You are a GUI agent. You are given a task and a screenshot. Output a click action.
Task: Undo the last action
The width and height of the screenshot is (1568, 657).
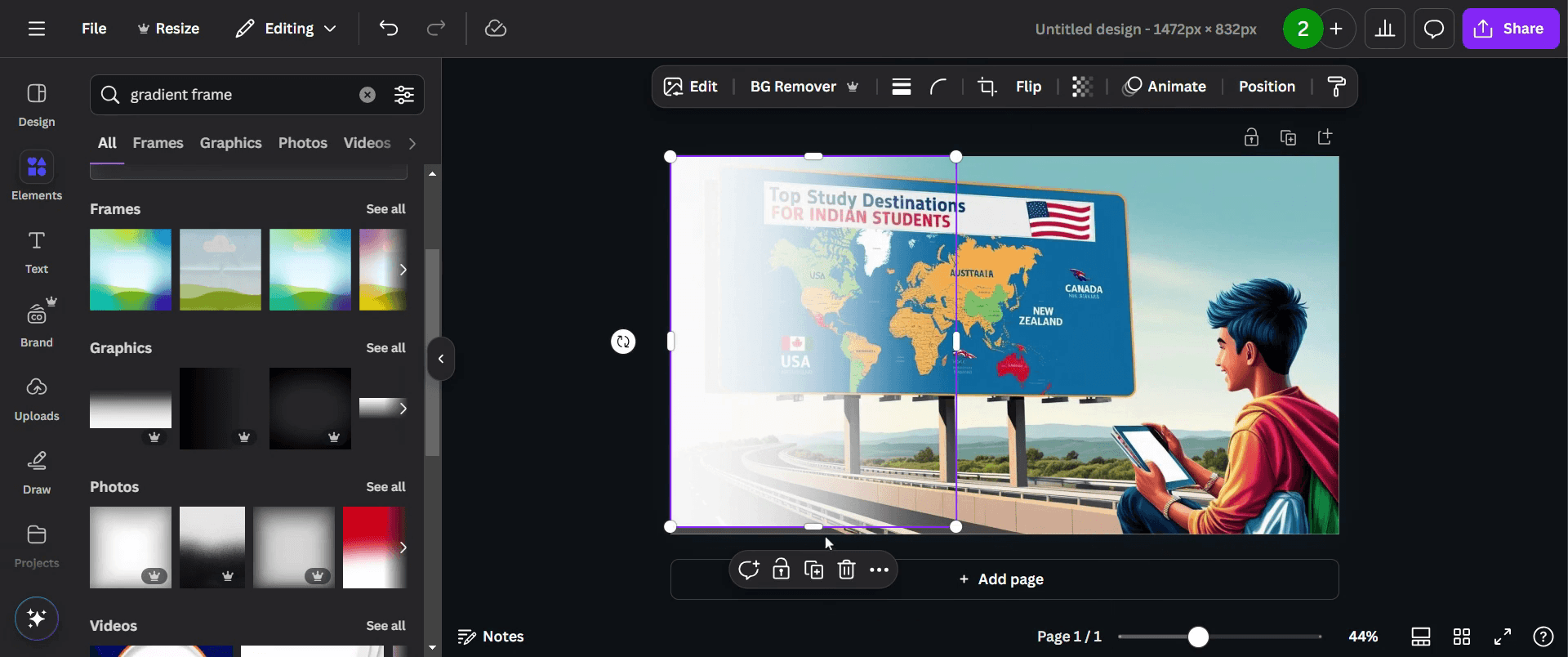click(x=389, y=29)
